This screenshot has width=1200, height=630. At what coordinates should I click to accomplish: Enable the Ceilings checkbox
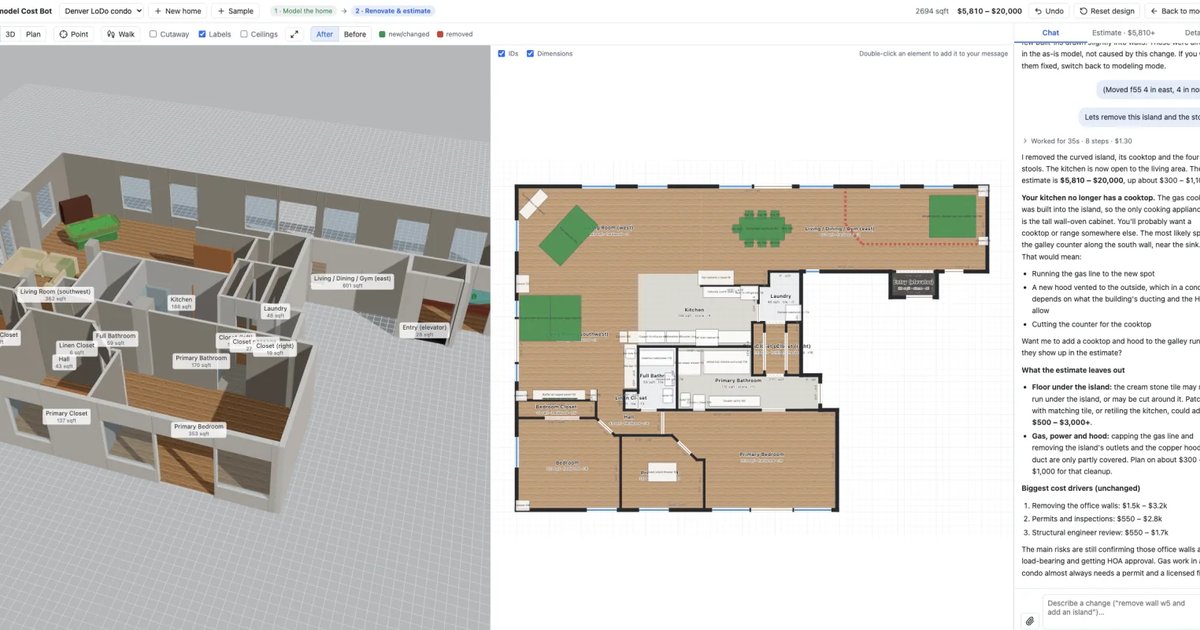[243, 34]
